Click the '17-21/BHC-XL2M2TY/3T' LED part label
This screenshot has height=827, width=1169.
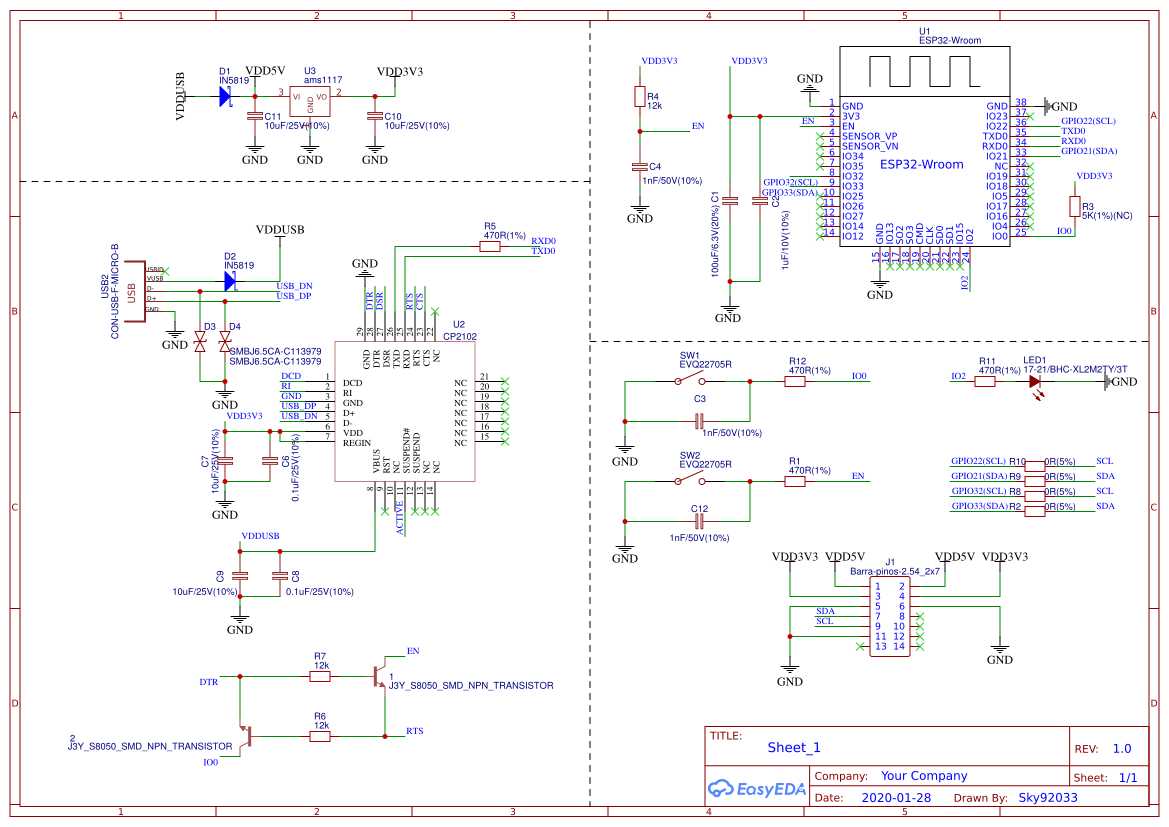click(x=1075, y=369)
